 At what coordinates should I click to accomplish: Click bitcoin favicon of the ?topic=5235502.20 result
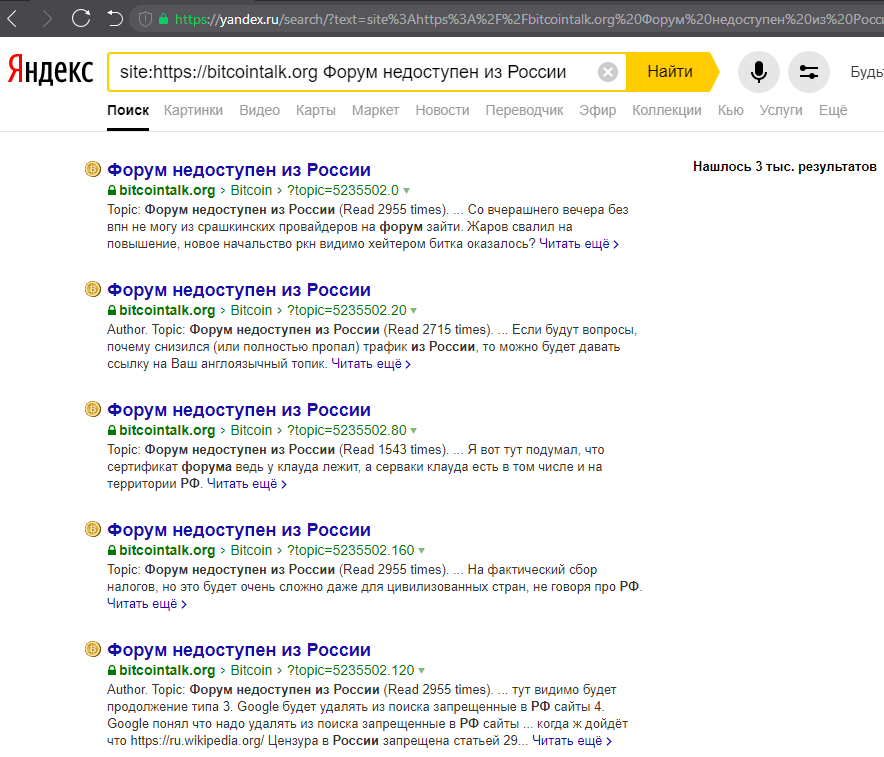[92, 289]
